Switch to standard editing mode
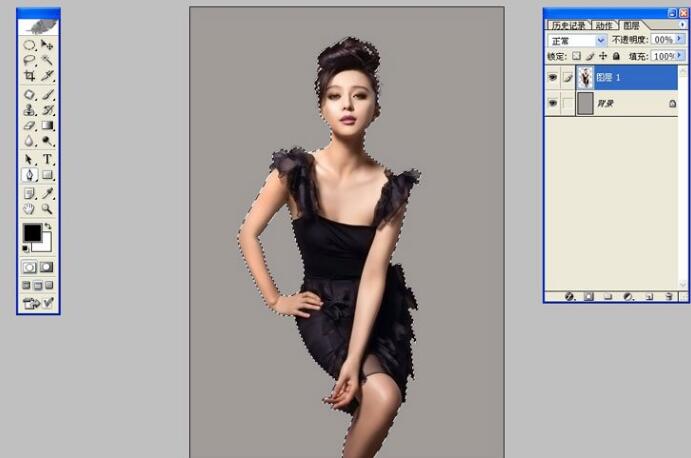Viewport: 691px width, 458px height. [30, 267]
